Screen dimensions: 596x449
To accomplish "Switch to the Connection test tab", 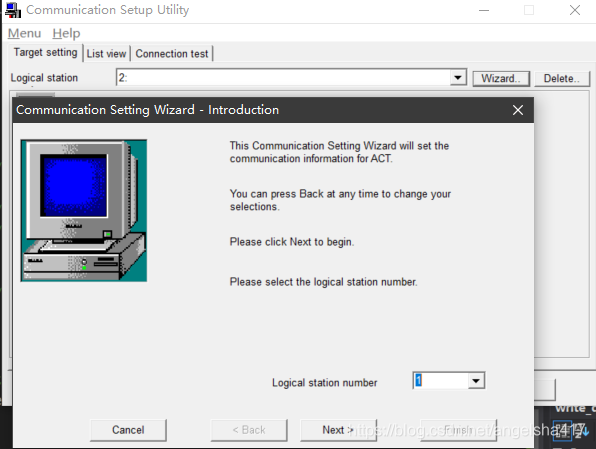I will (x=172, y=54).
